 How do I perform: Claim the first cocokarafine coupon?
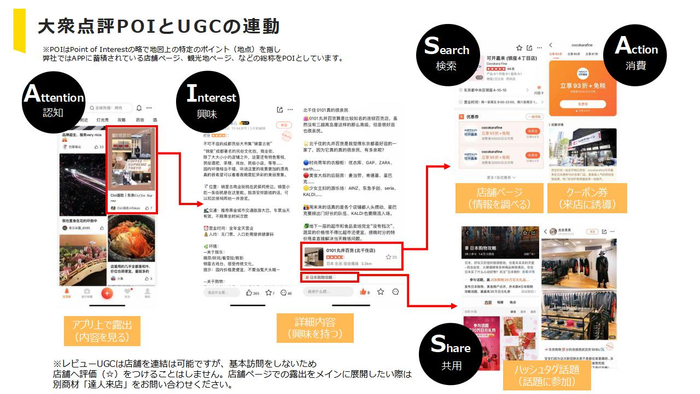pos(533,131)
